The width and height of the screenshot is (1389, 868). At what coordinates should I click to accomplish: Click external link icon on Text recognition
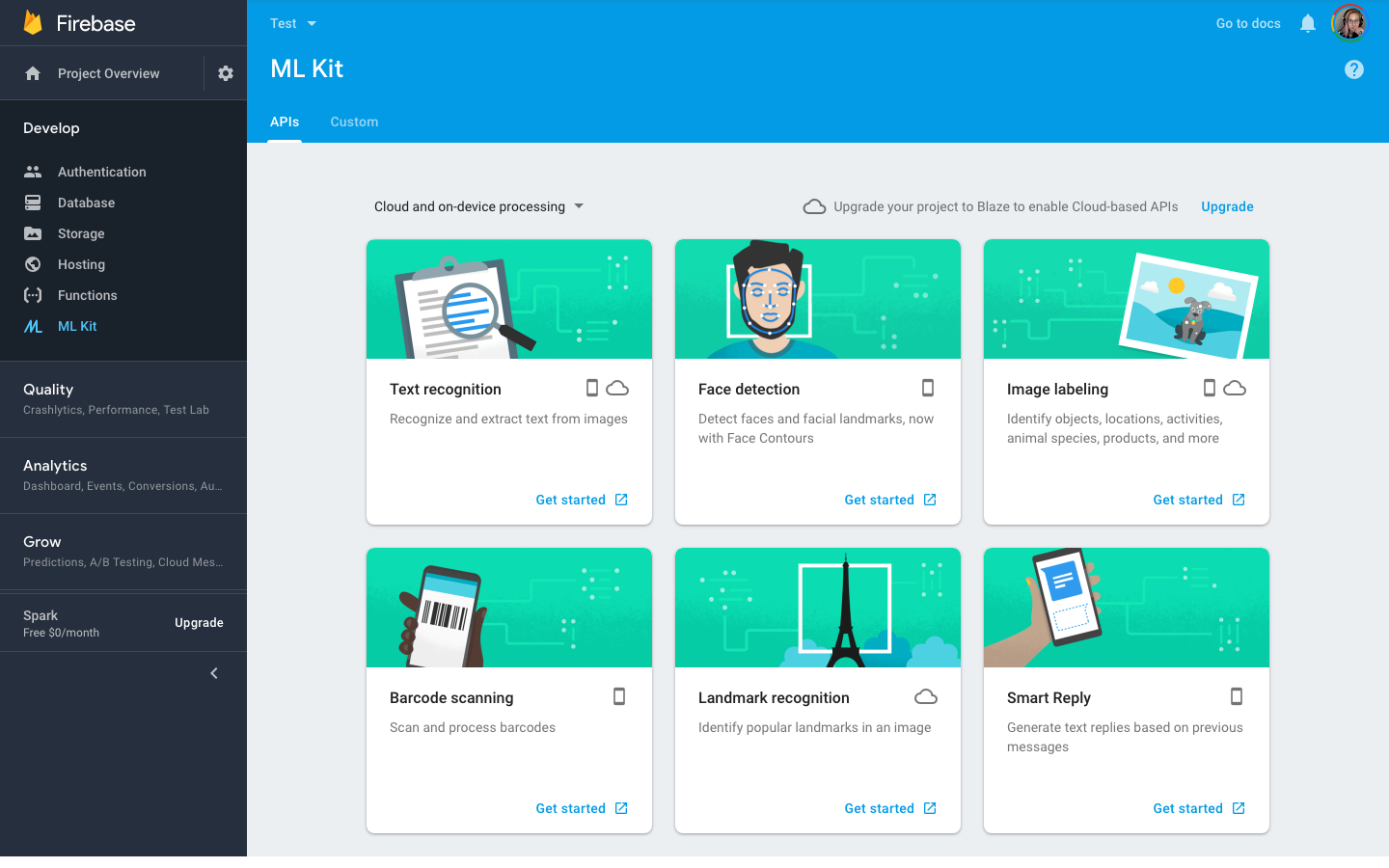click(x=621, y=500)
